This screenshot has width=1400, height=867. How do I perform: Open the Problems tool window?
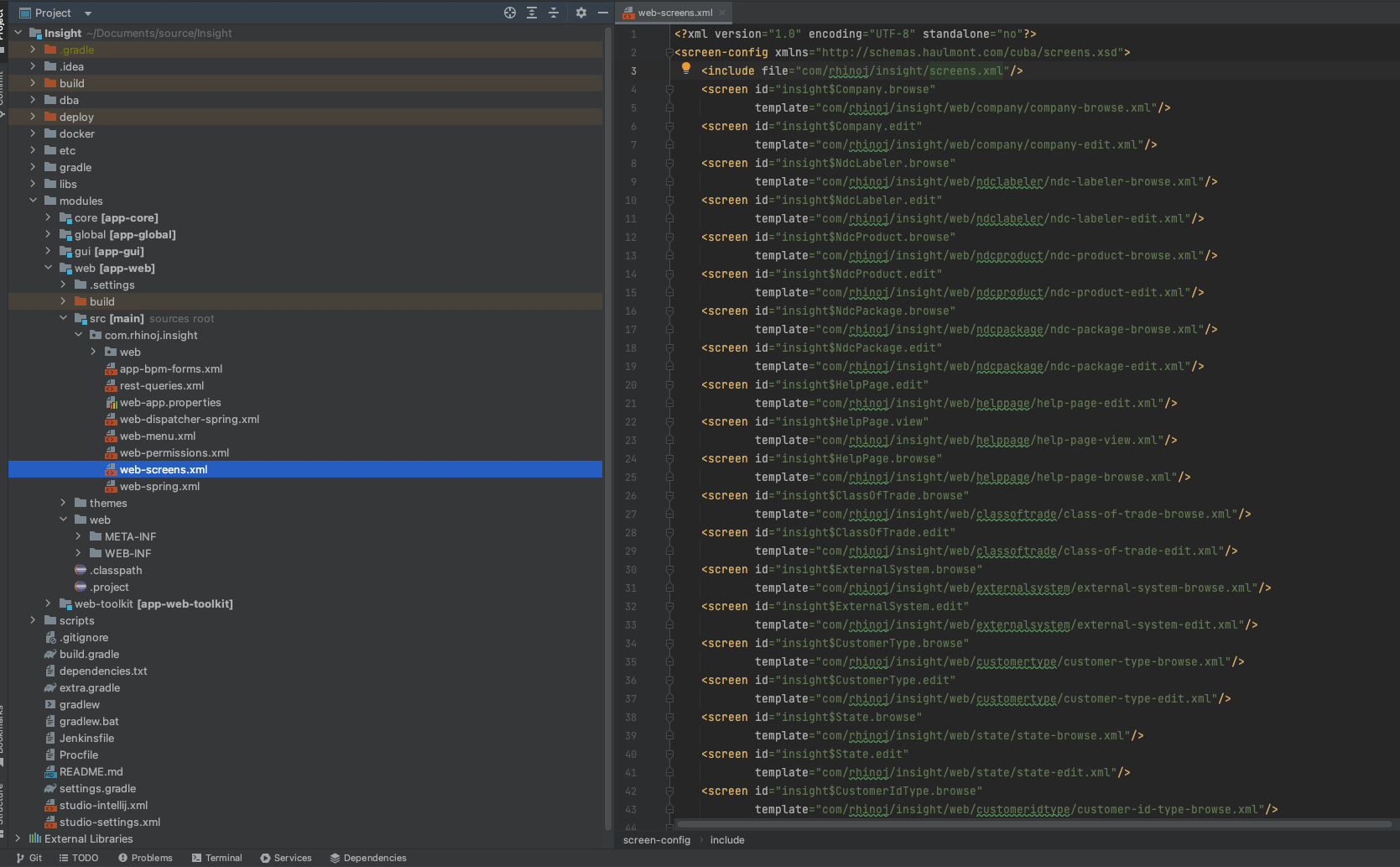[x=144, y=858]
